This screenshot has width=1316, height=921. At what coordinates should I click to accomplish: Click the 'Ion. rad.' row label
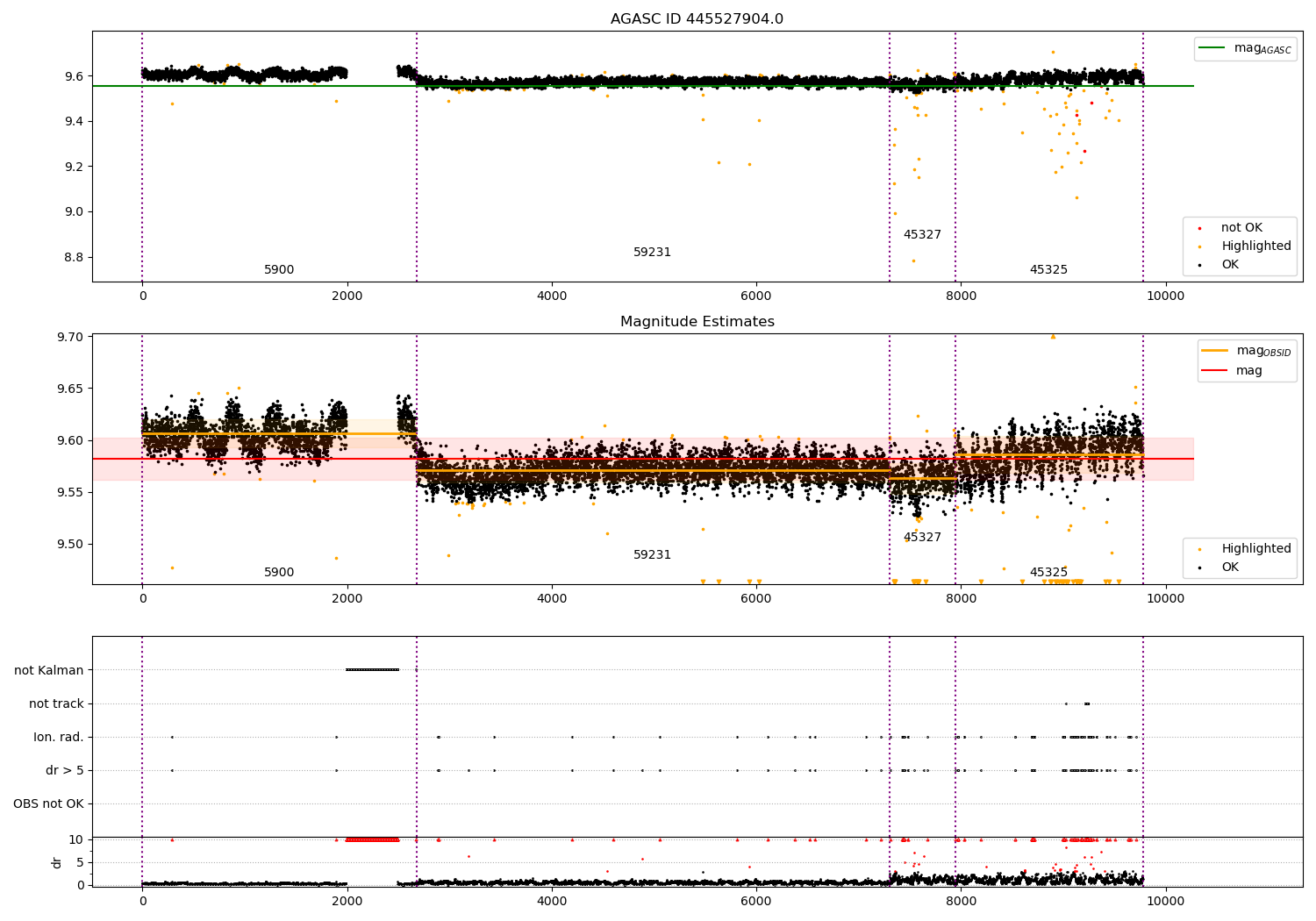(x=59, y=737)
